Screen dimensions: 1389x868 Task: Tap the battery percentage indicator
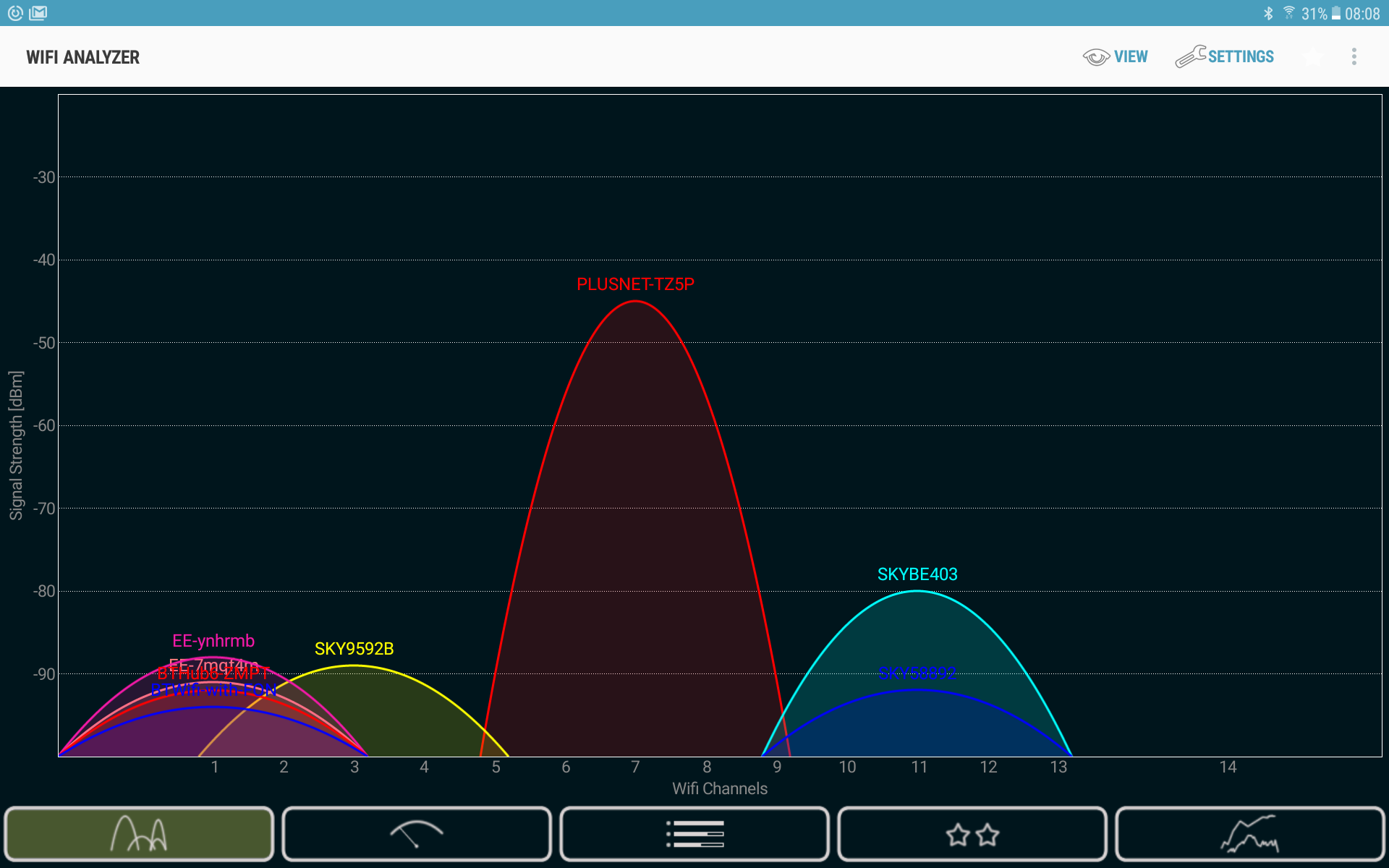click(1314, 14)
